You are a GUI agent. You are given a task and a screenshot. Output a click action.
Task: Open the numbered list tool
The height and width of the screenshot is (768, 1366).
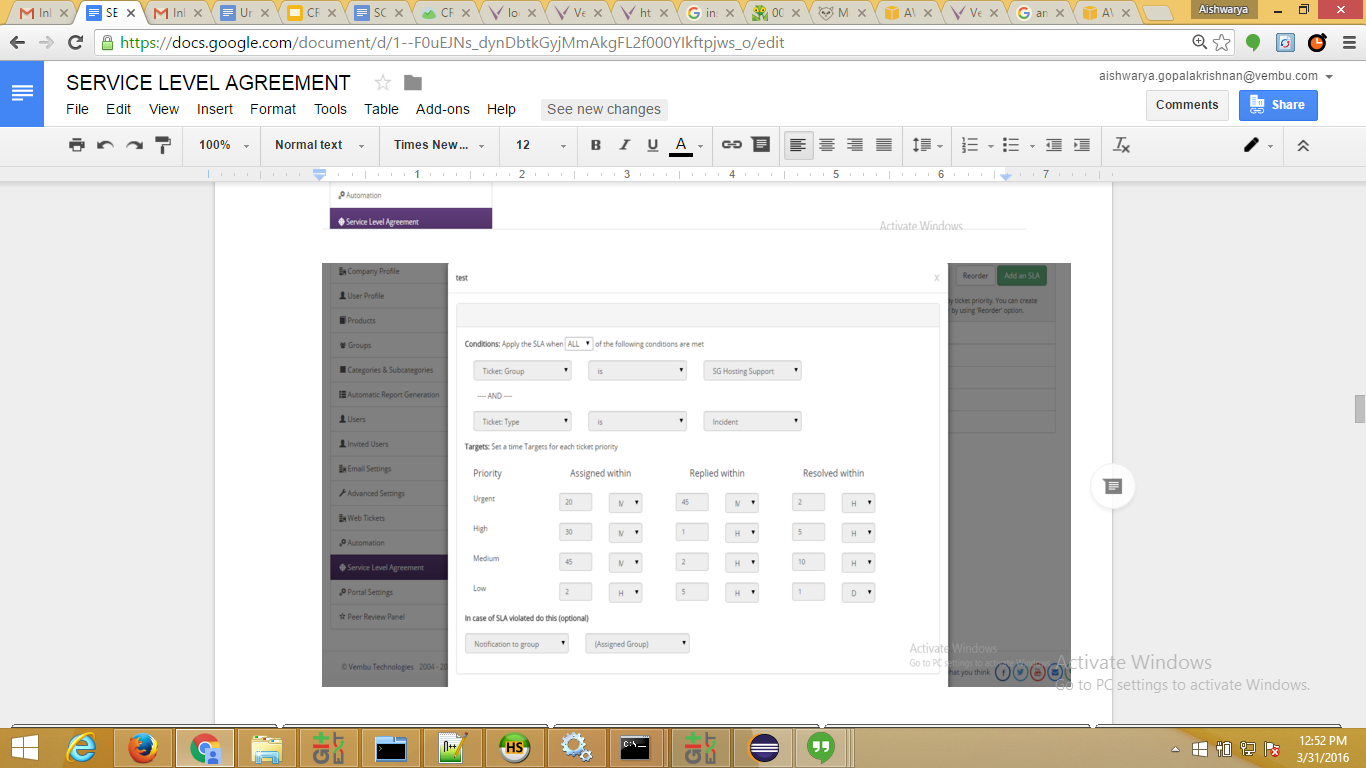(x=969, y=145)
